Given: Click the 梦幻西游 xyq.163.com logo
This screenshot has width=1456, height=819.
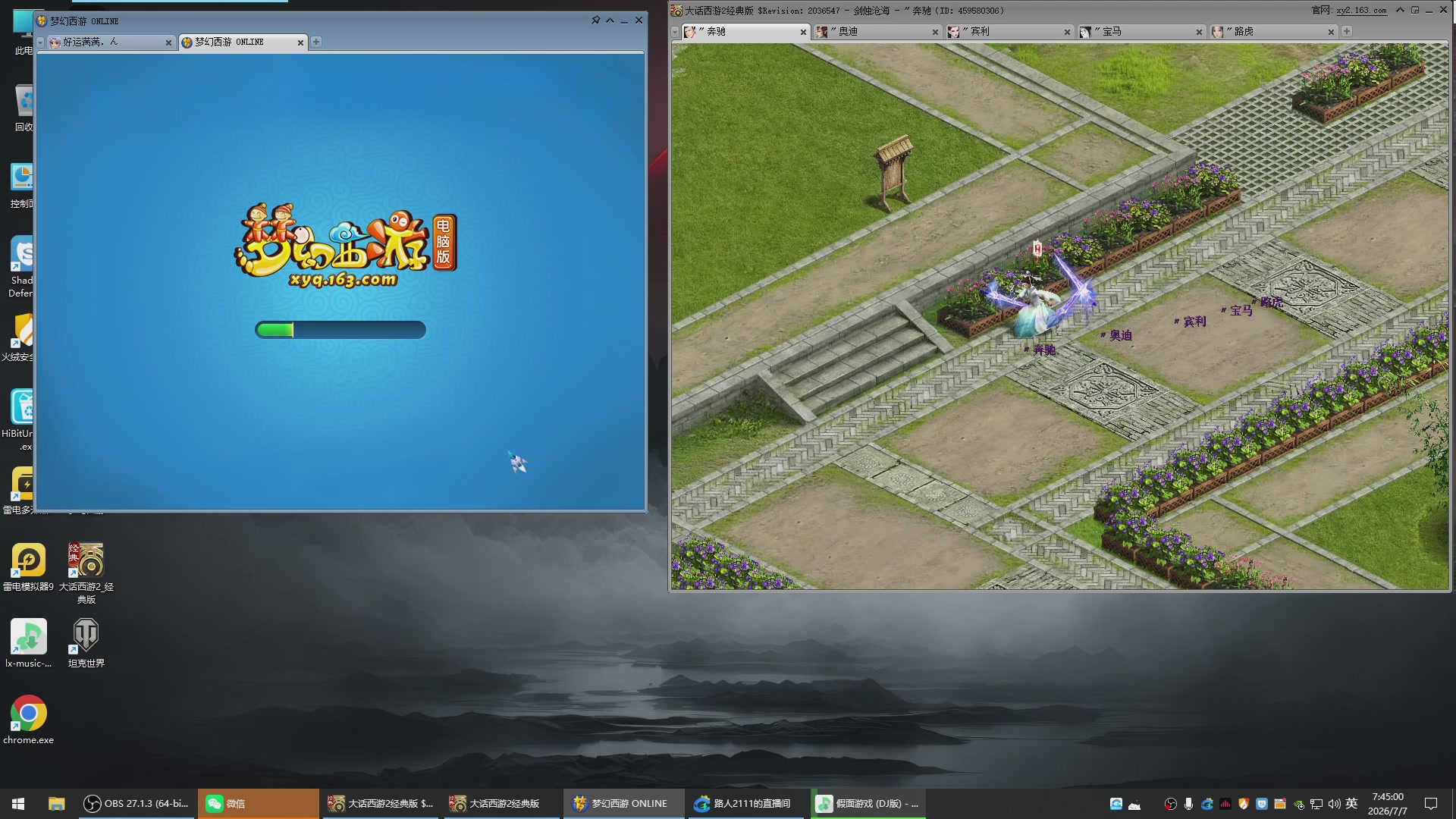Looking at the screenshot, I should pos(345,246).
